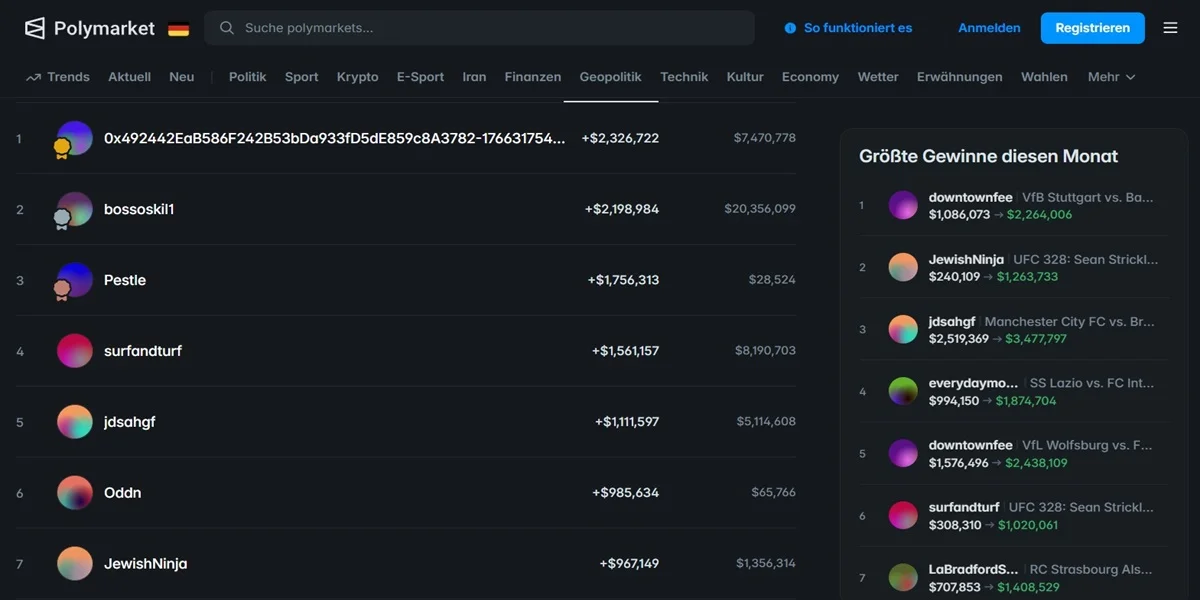
Task: Select the Geopolitik tab
Action: click(x=611, y=77)
